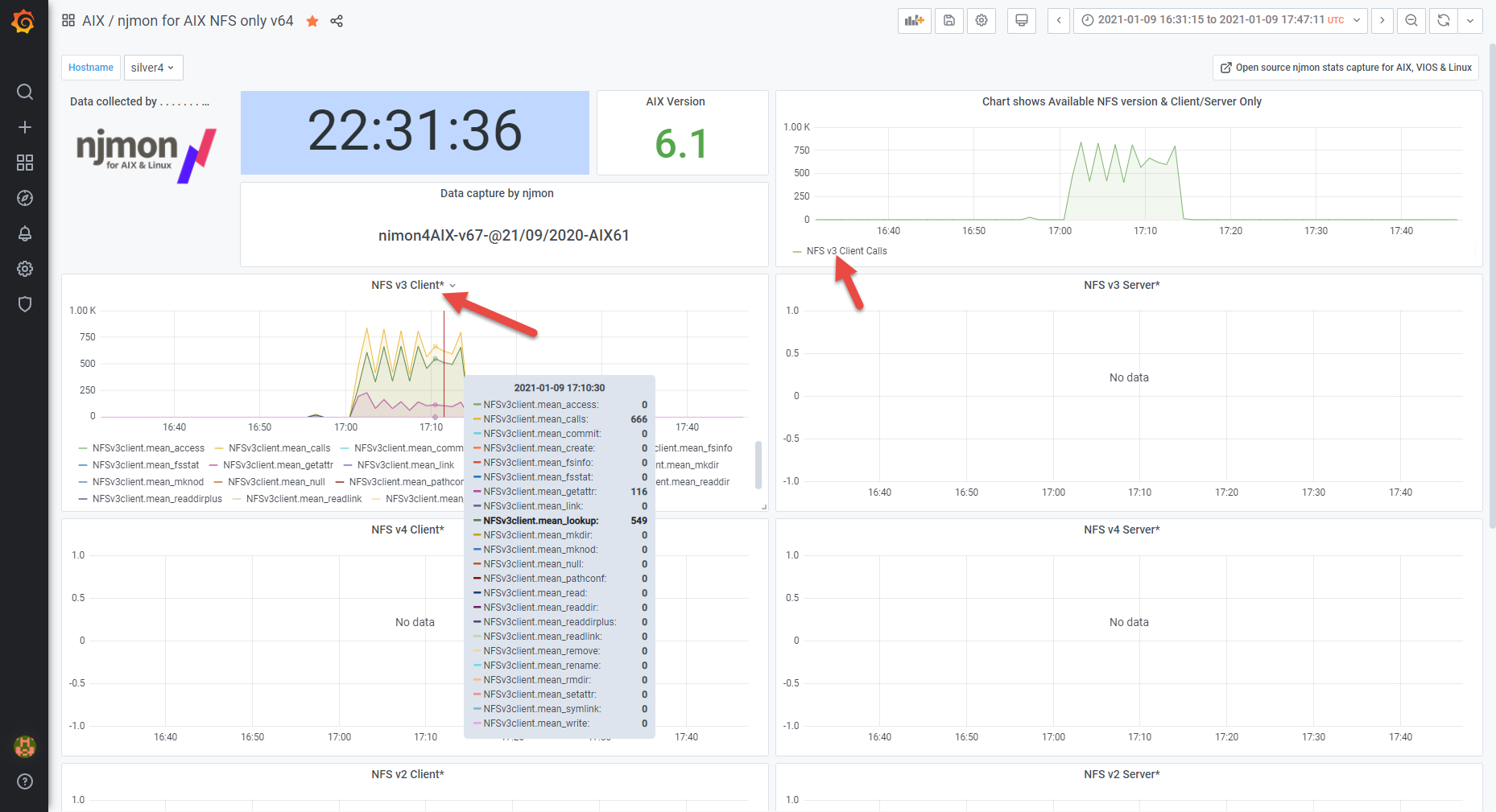1496x812 pixels.
Task: Save the dashboard with the save icon
Action: tap(949, 21)
